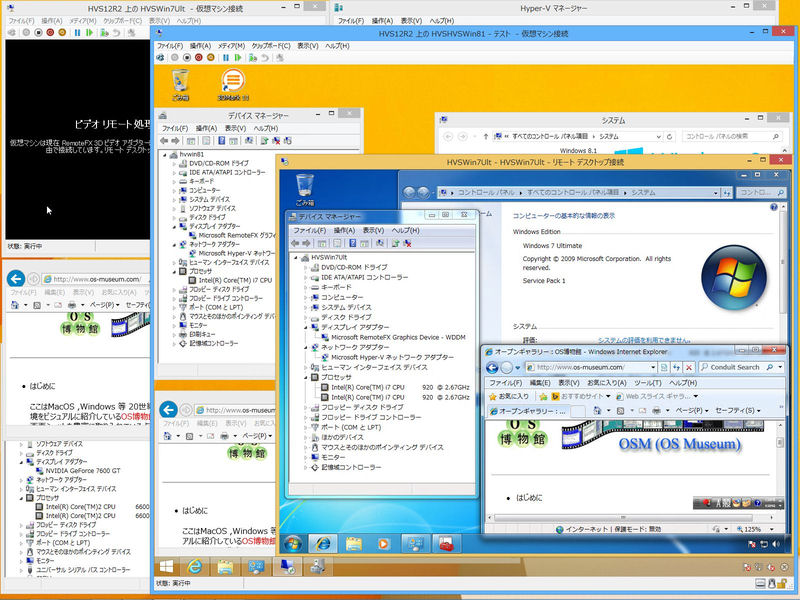The width and height of the screenshot is (800, 600).
Task: Collapse hvwin81 root node in Windows 8.1 Device Manager
Action: pyautogui.click(x=165, y=154)
